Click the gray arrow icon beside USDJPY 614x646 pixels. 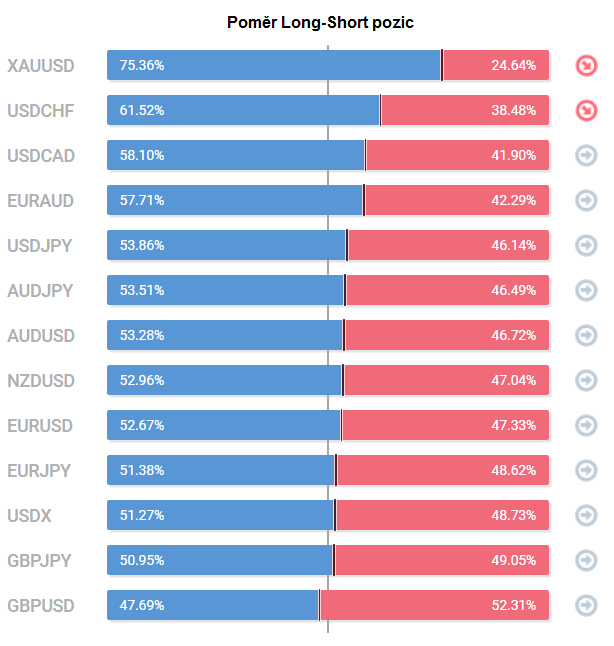pos(586,245)
